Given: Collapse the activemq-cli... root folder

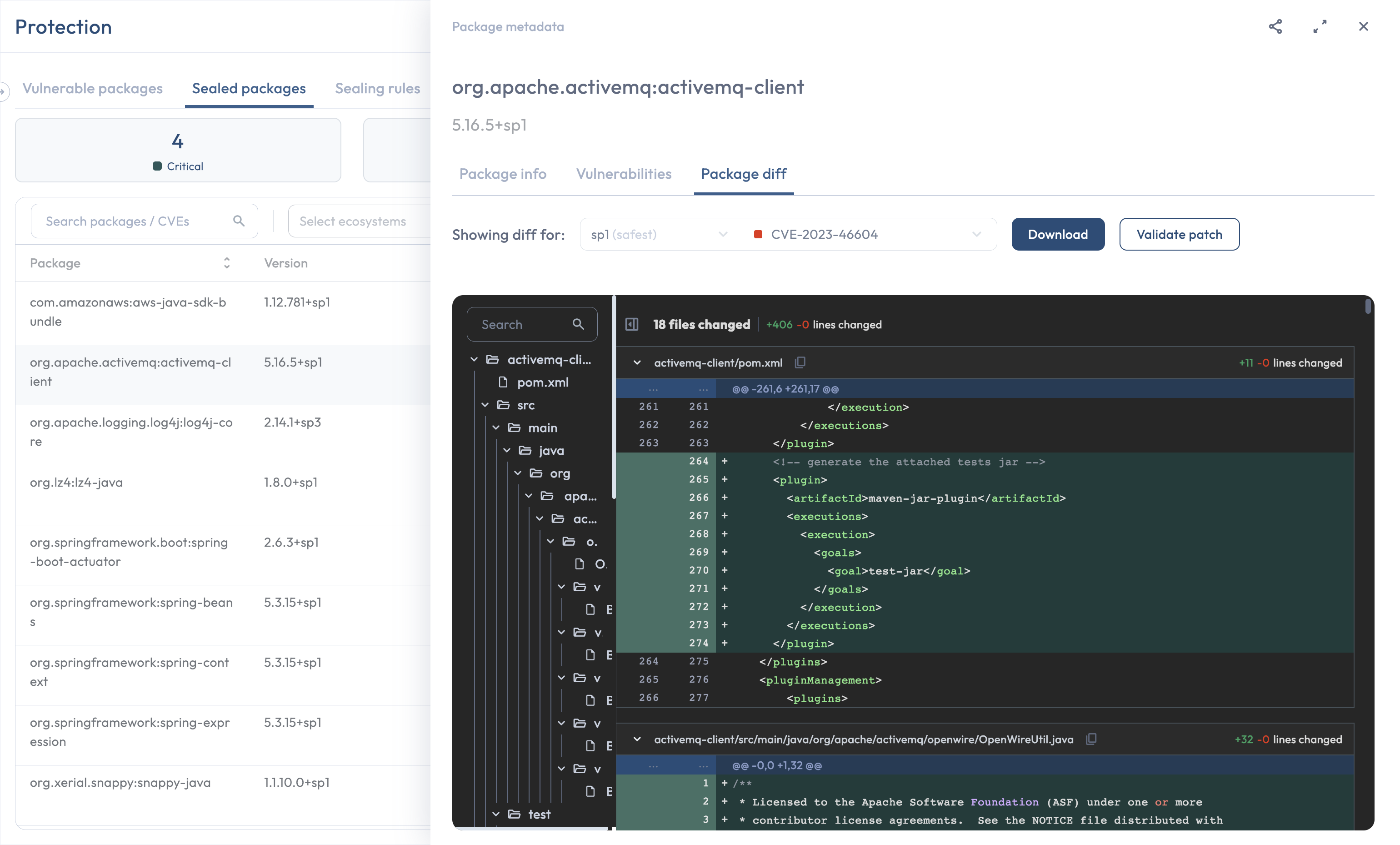Looking at the screenshot, I should pyautogui.click(x=474, y=359).
